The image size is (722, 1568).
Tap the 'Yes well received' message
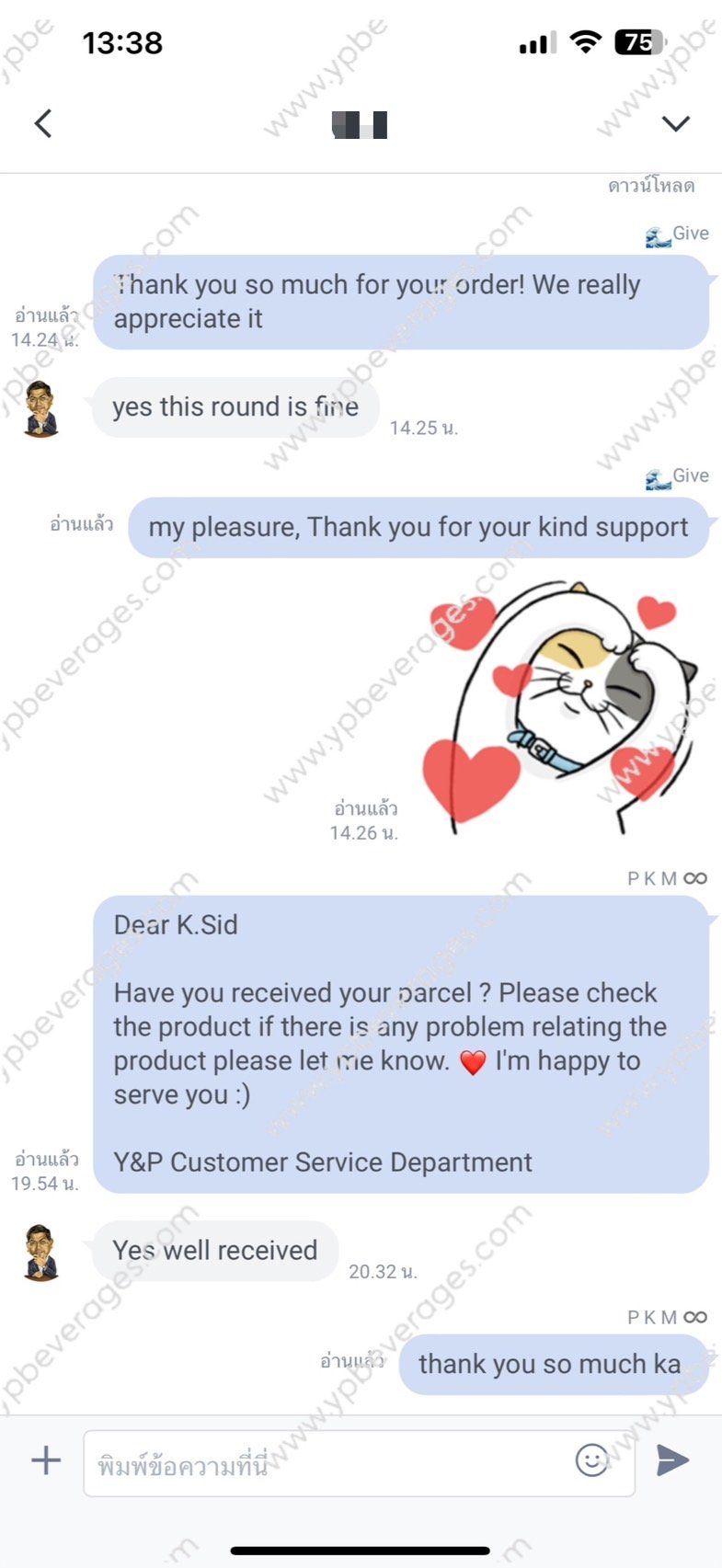[215, 1251]
